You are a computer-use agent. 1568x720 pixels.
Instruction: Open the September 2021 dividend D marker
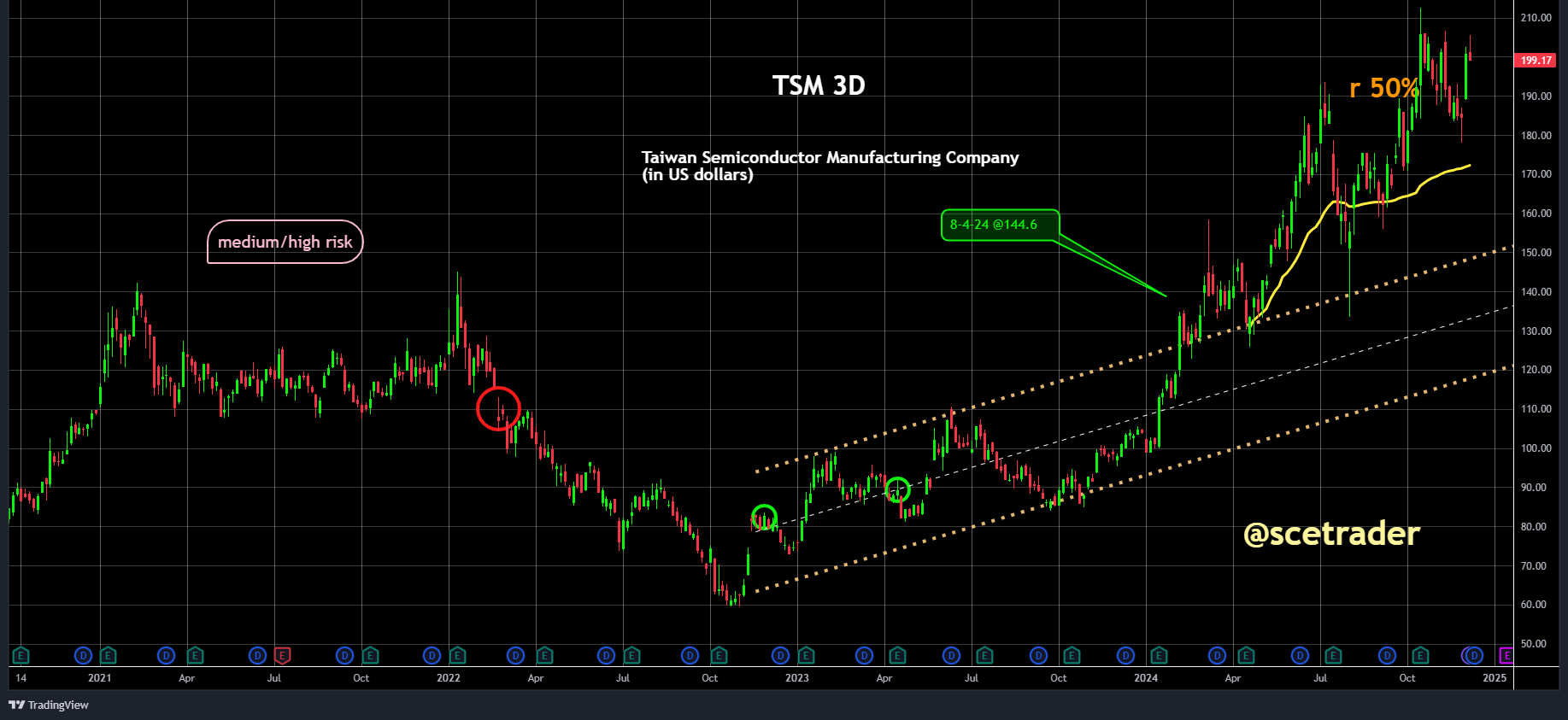(344, 656)
